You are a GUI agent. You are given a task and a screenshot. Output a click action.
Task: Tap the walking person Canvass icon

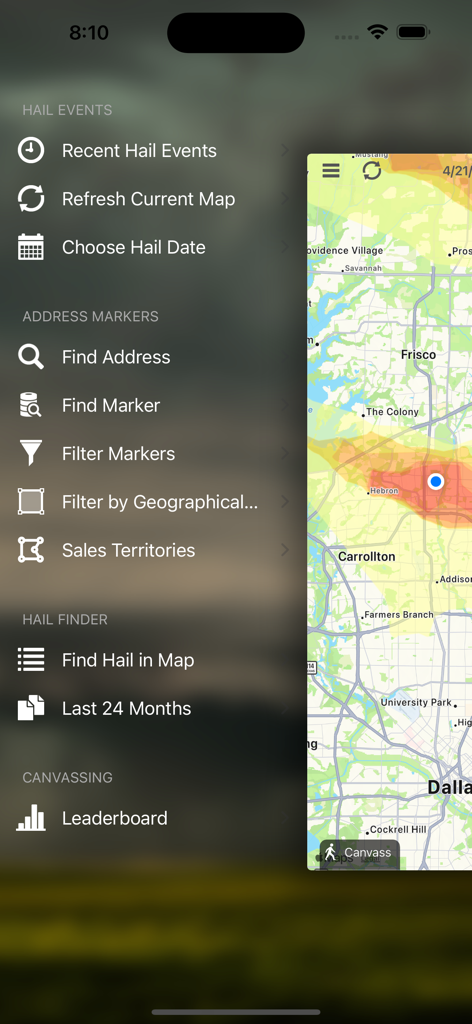330,852
